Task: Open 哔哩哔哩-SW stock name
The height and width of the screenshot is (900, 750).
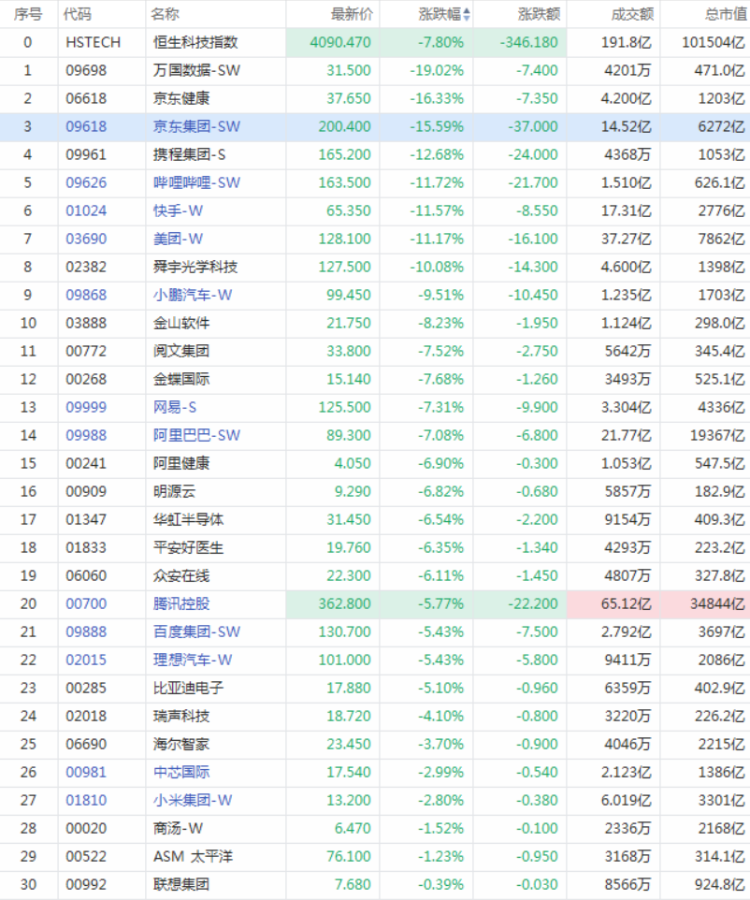Action: click(x=196, y=183)
